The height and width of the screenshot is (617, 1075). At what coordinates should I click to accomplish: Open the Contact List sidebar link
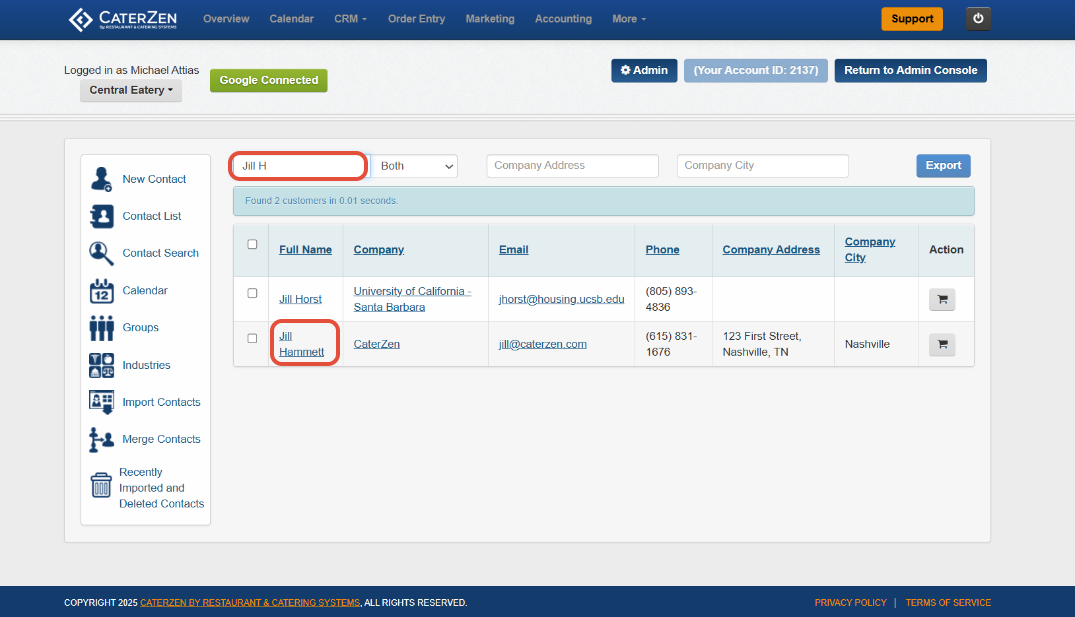(152, 216)
